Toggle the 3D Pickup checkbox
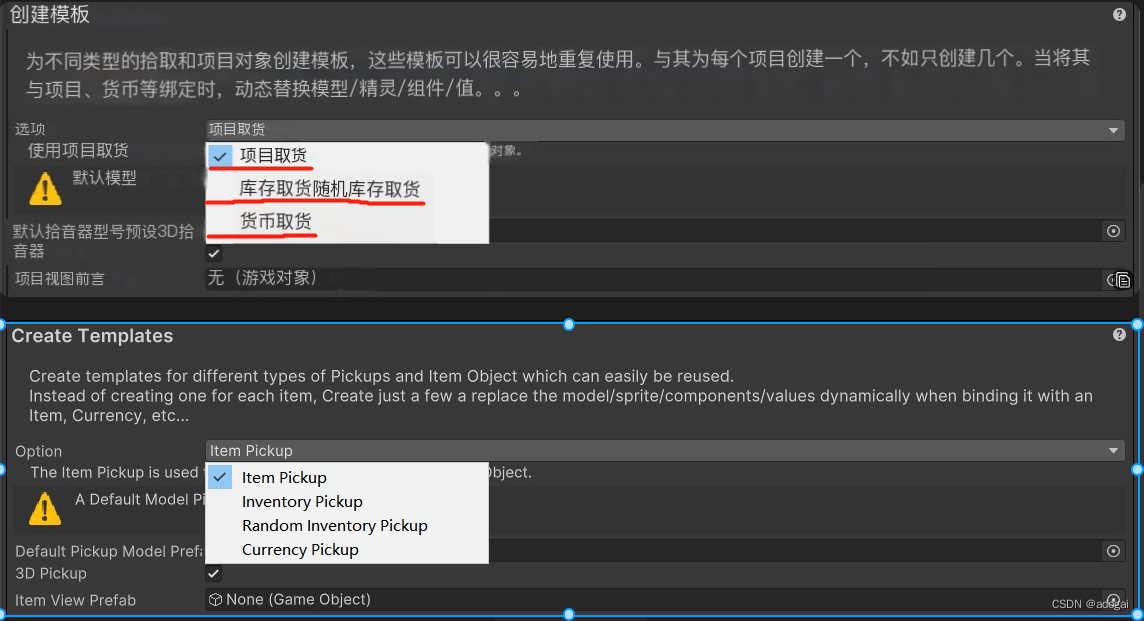 coord(214,574)
